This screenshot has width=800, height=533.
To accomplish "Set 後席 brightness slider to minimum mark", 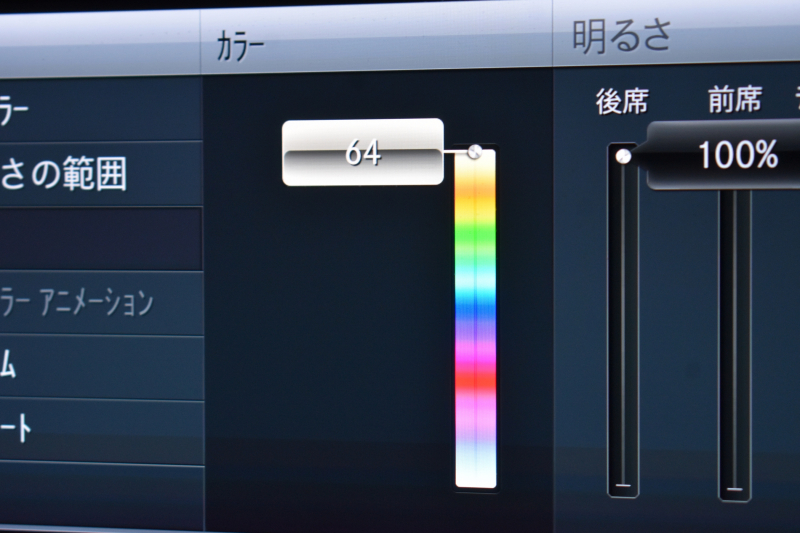I will coord(623,485).
